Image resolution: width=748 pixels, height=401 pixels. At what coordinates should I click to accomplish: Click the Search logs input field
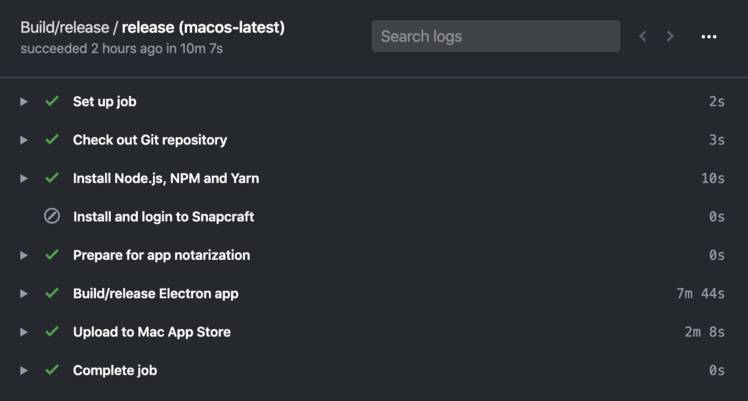coord(496,36)
